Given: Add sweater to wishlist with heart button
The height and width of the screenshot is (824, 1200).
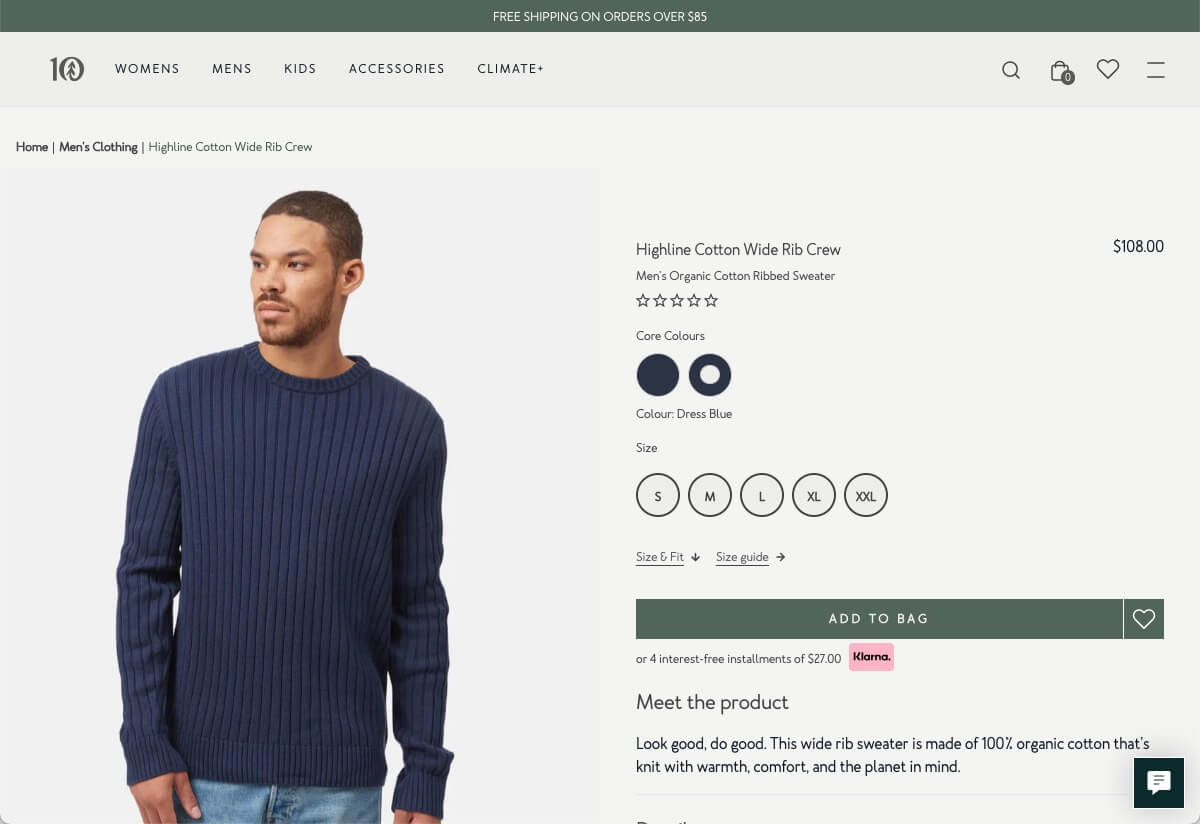Looking at the screenshot, I should click(x=1144, y=619).
